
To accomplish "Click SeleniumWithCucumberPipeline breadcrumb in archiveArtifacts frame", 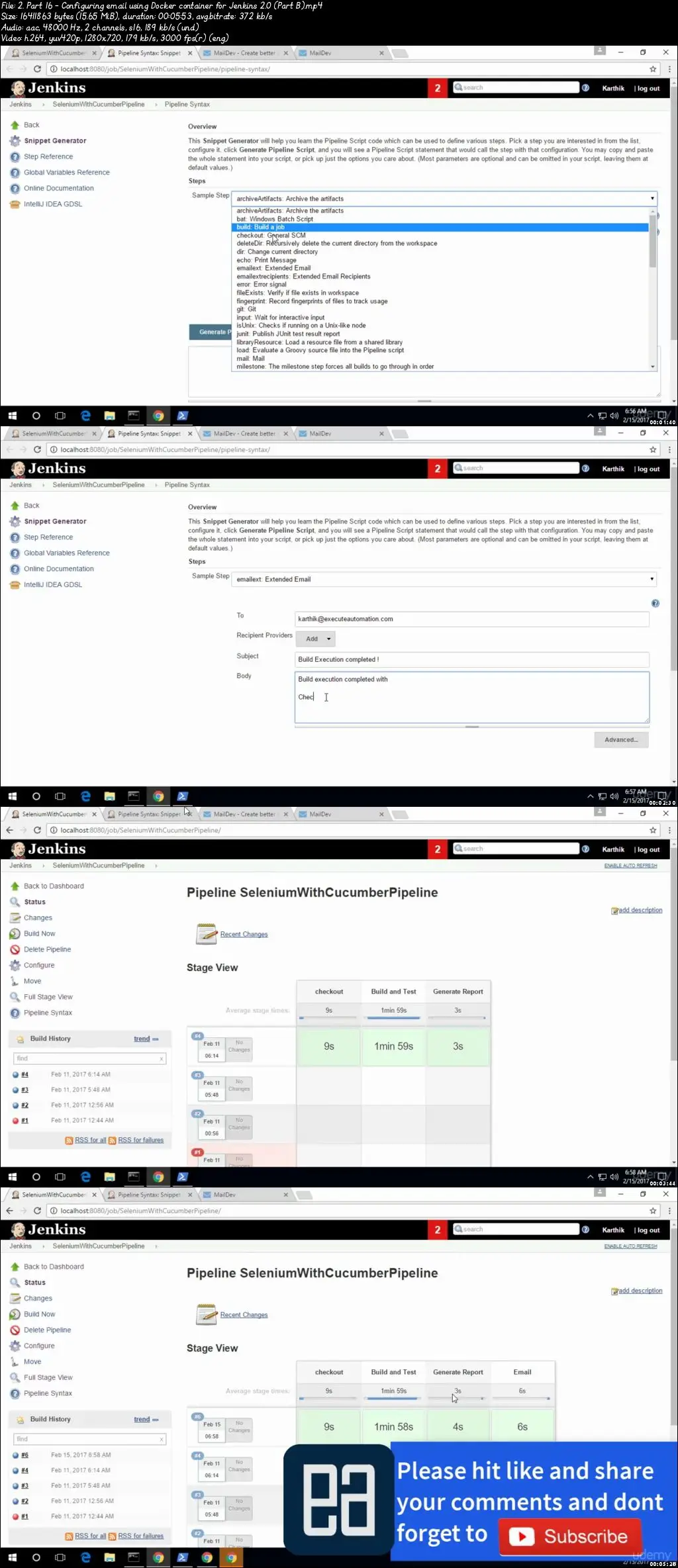I will (99, 105).
